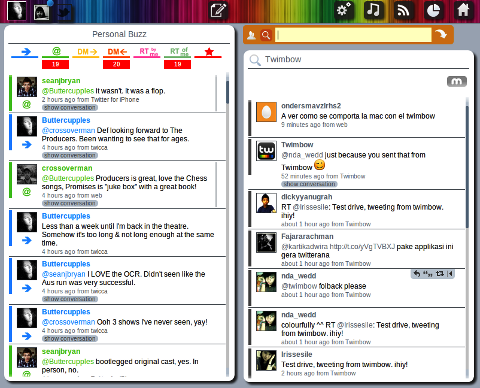The image size is (480, 388).
Task: Click the red 18 counter under RT of me
Action: (x=177, y=64)
